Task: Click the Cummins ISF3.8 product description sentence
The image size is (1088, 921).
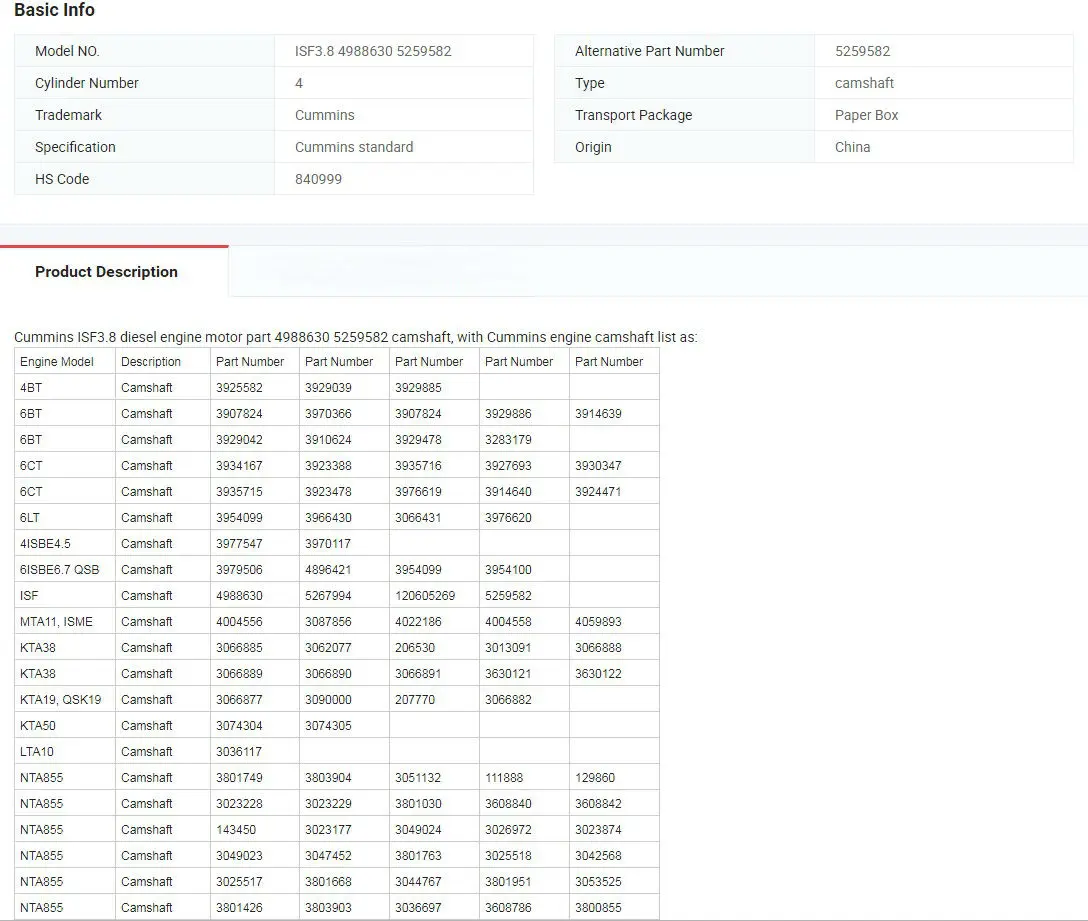Action: tap(355, 337)
